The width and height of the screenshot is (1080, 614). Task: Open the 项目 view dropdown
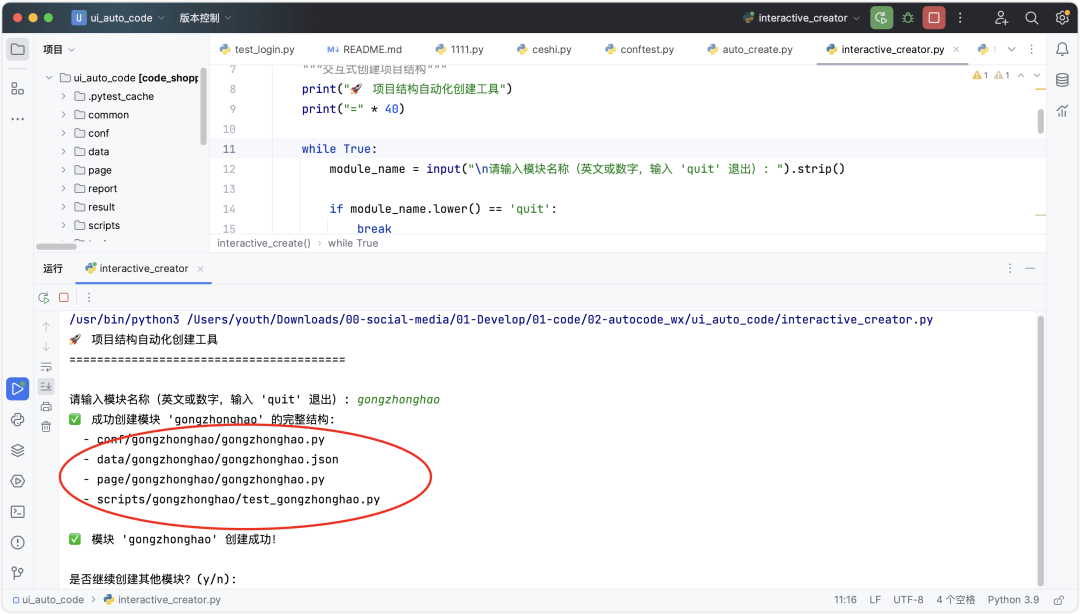click(59, 49)
